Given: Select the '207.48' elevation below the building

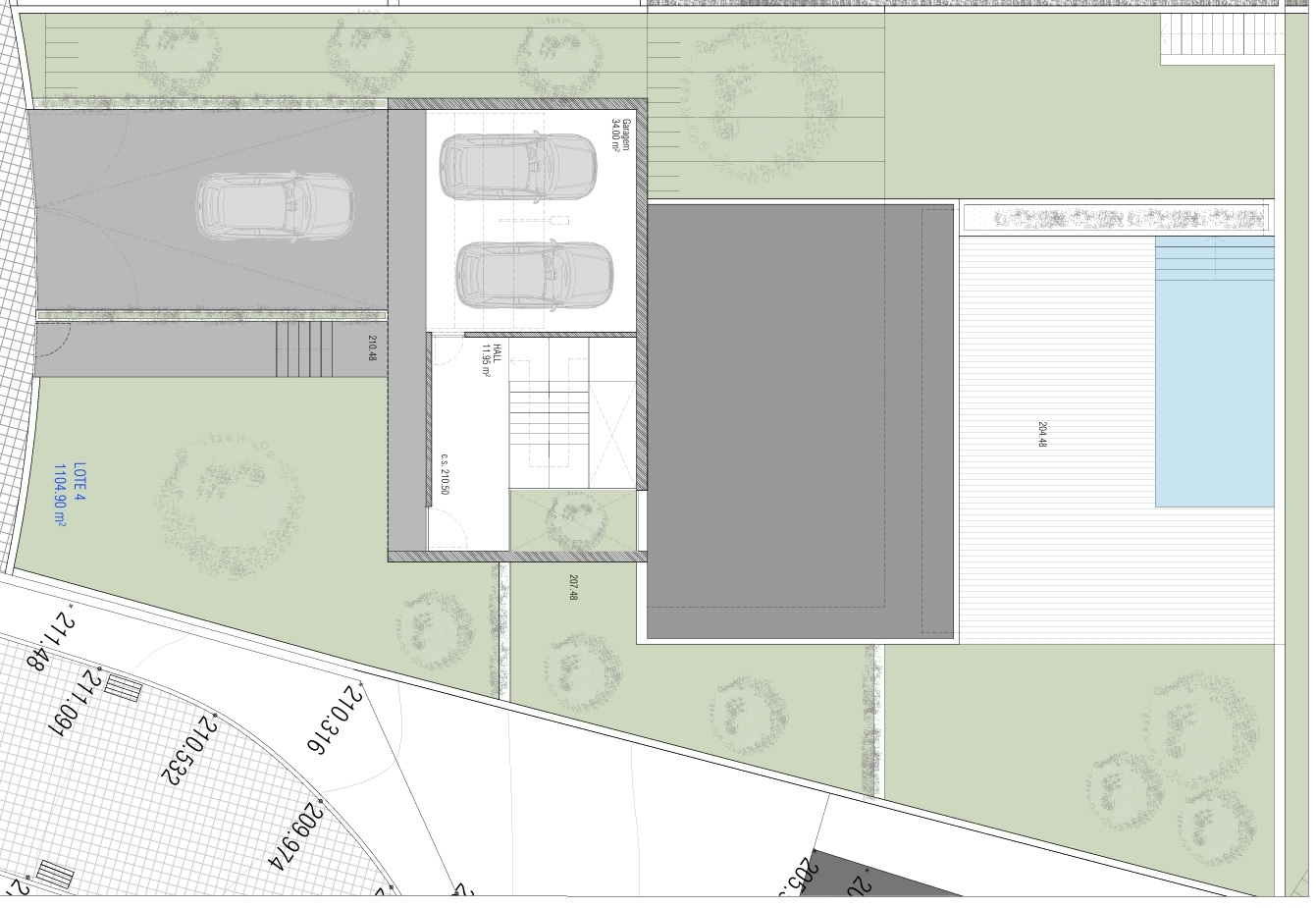Looking at the screenshot, I should tap(572, 588).
